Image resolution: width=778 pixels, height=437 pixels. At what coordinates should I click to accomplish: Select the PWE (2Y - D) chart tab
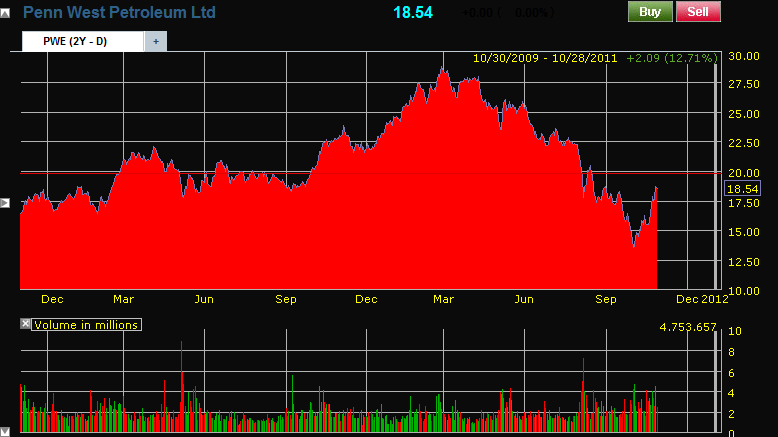(83, 41)
